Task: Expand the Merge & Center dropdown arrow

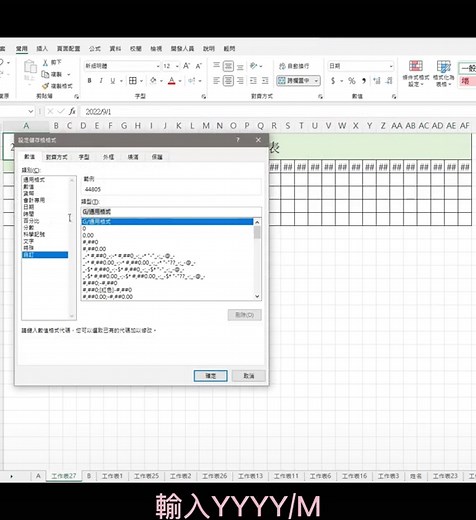Action: (x=316, y=81)
